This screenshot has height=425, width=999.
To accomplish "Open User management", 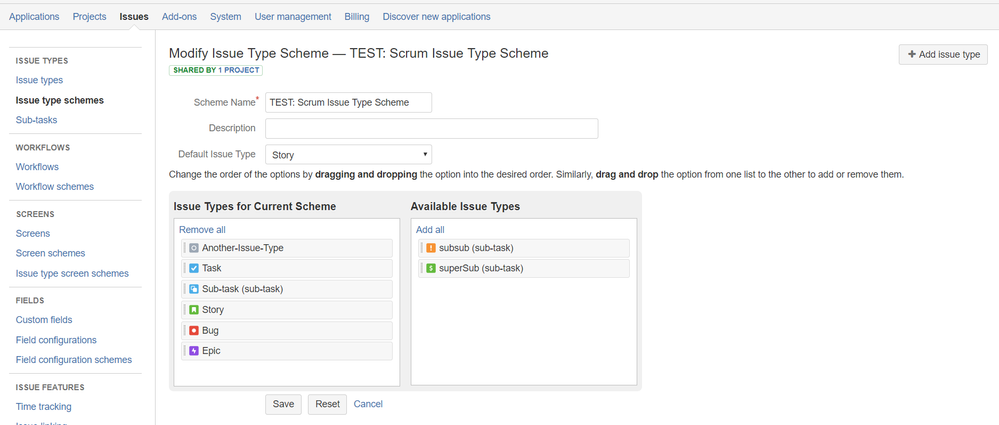I will pyautogui.click(x=293, y=17).
